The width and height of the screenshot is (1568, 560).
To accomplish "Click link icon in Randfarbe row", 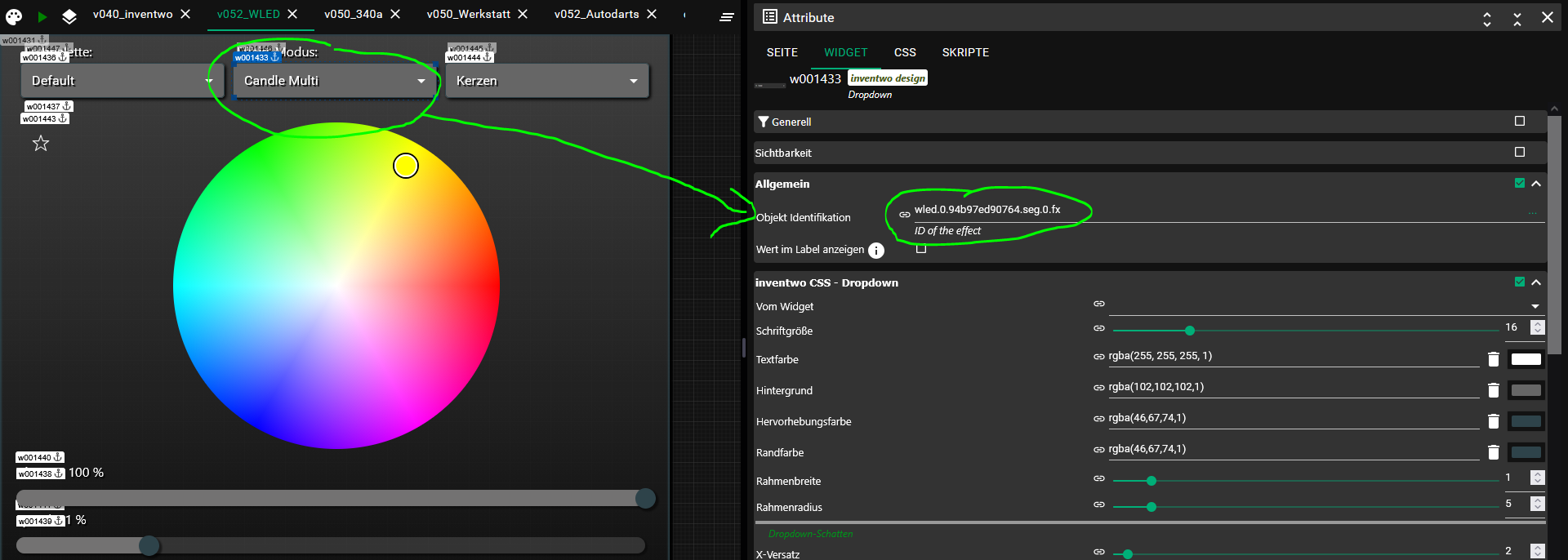I will tap(1099, 450).
